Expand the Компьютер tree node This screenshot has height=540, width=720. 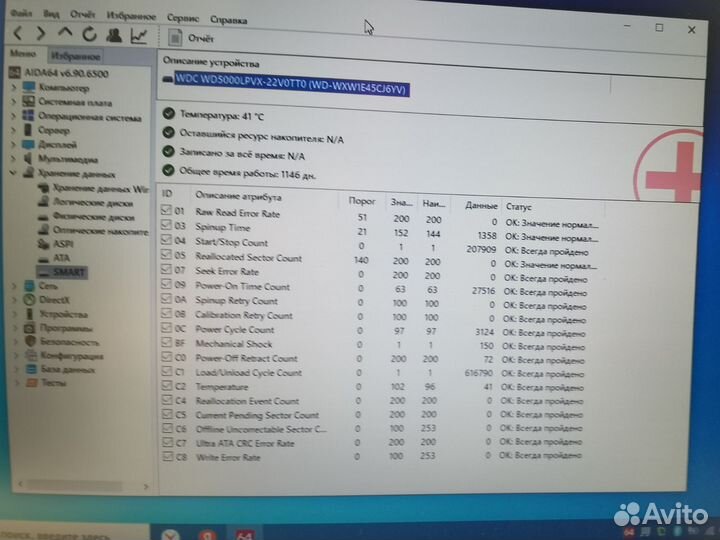(13, 88)
